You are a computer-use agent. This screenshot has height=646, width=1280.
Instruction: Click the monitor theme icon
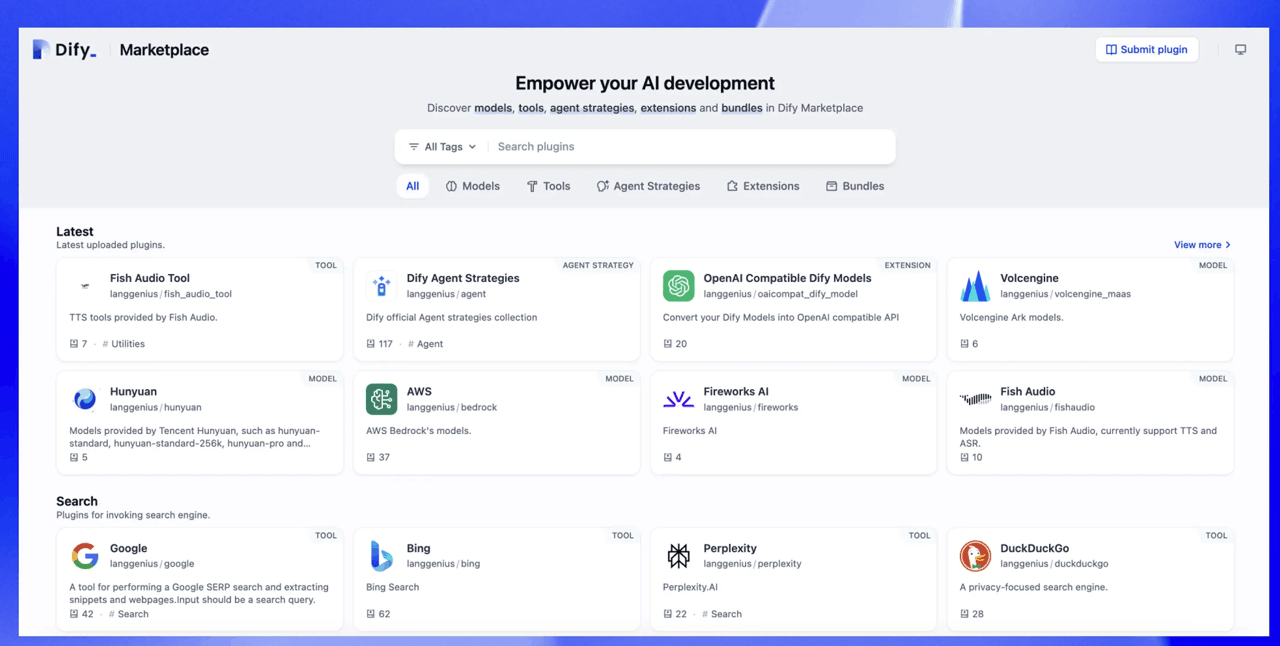pos(1240,50)
